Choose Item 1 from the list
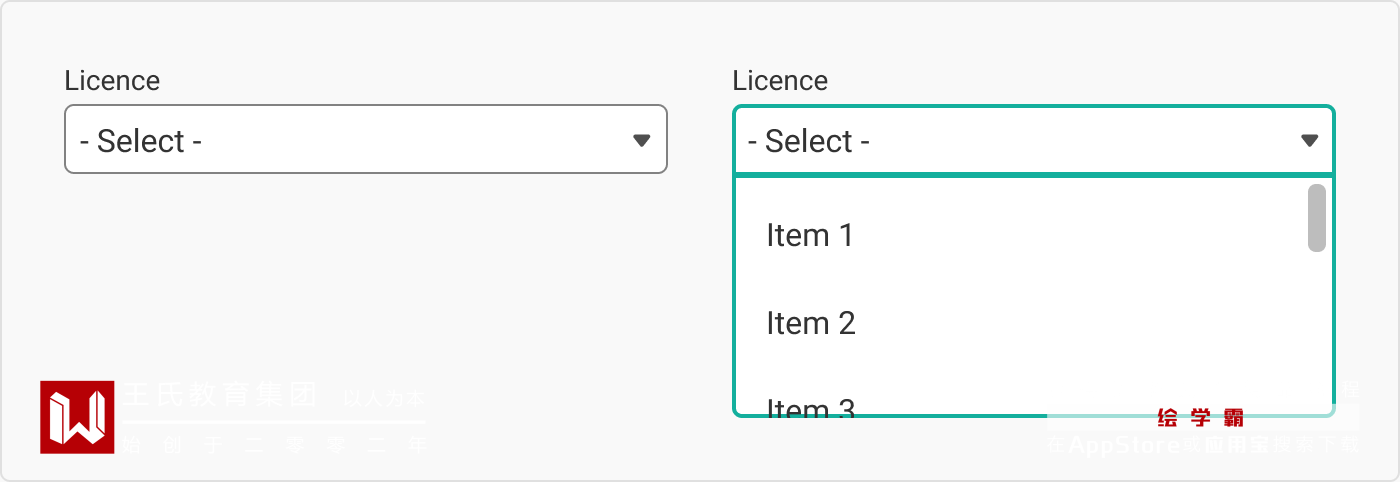Viewport: 1400px width, 482px height. tap(810, 235)
